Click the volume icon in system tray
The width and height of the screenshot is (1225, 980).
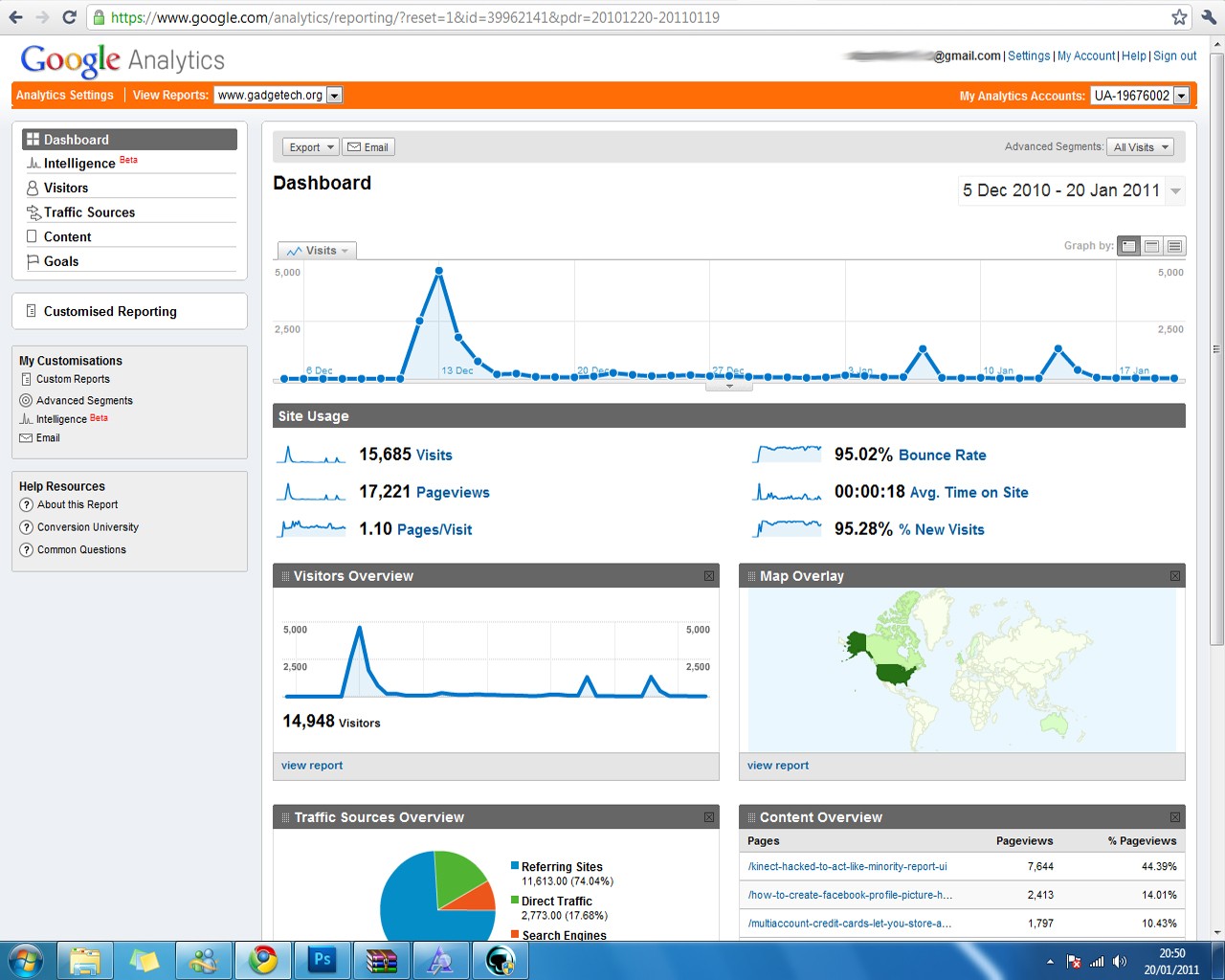[x=1120, y=962]
